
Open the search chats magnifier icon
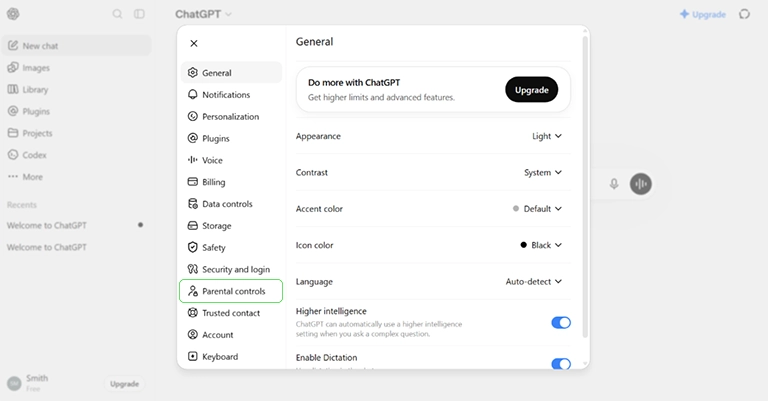coord(118,14)
